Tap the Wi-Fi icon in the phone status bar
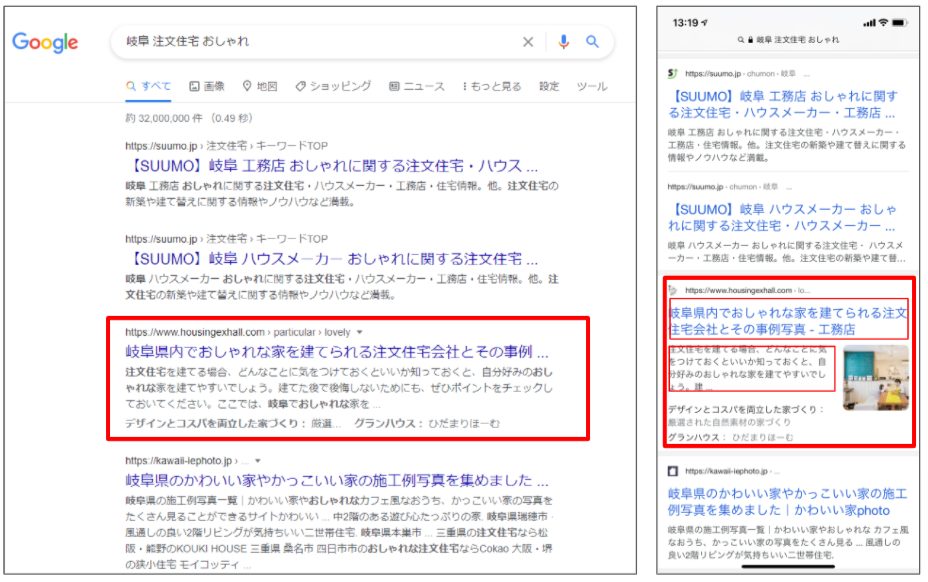928x582 pixels. point(883,22)
